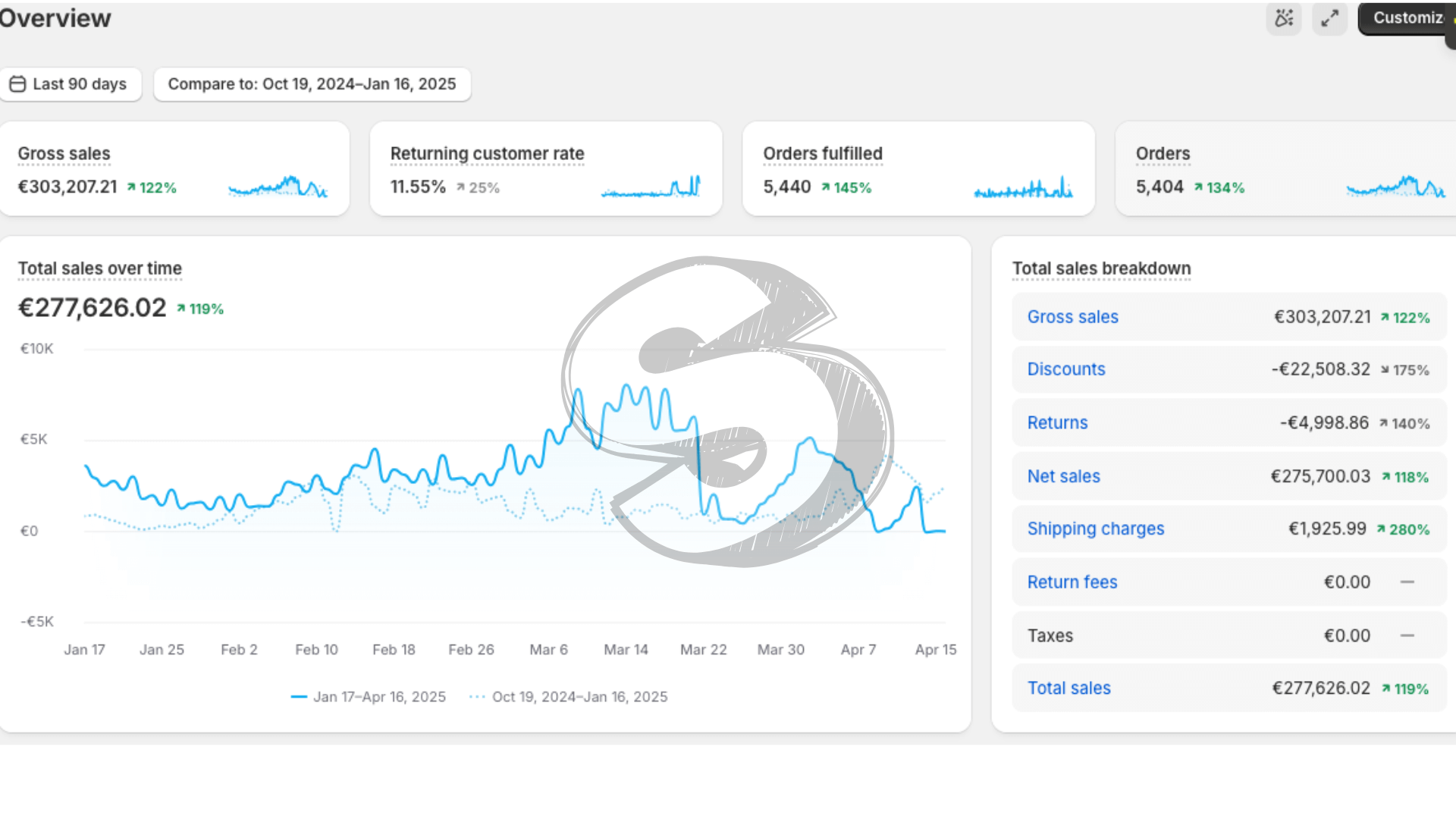Toggle Jan 17–Apr 16, 2025 legend series
The width and height of the screenshot is (1456, 819).
369,697
